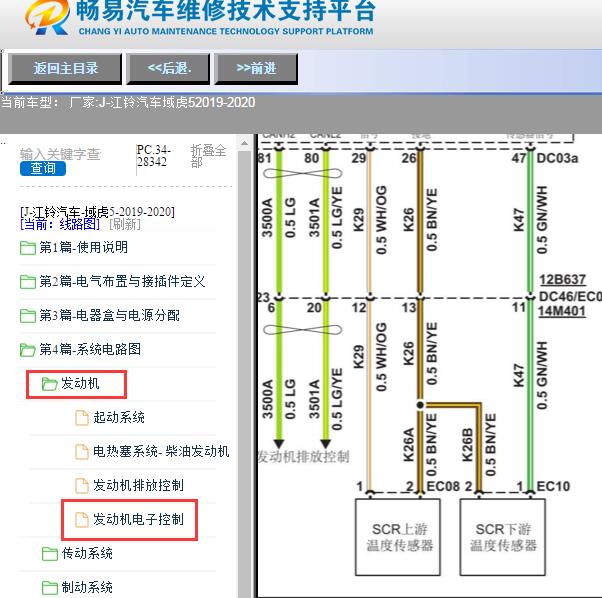Go back with the <<后退 button
Screen dimensions: 602x598
coord(168,69)
